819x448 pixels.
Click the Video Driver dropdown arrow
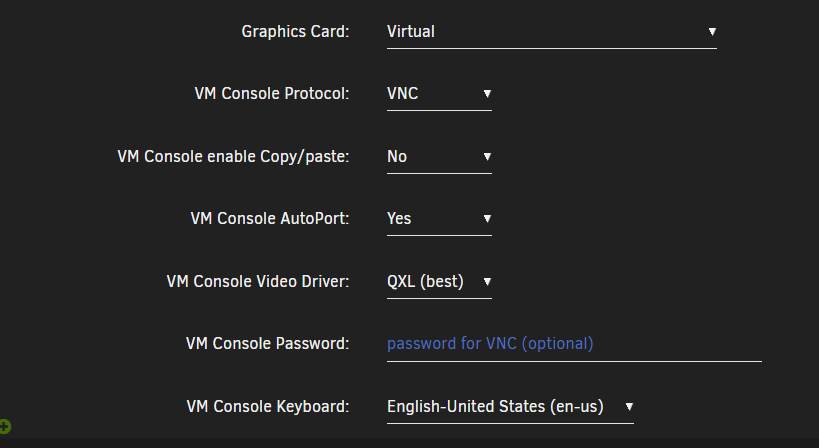487,282
